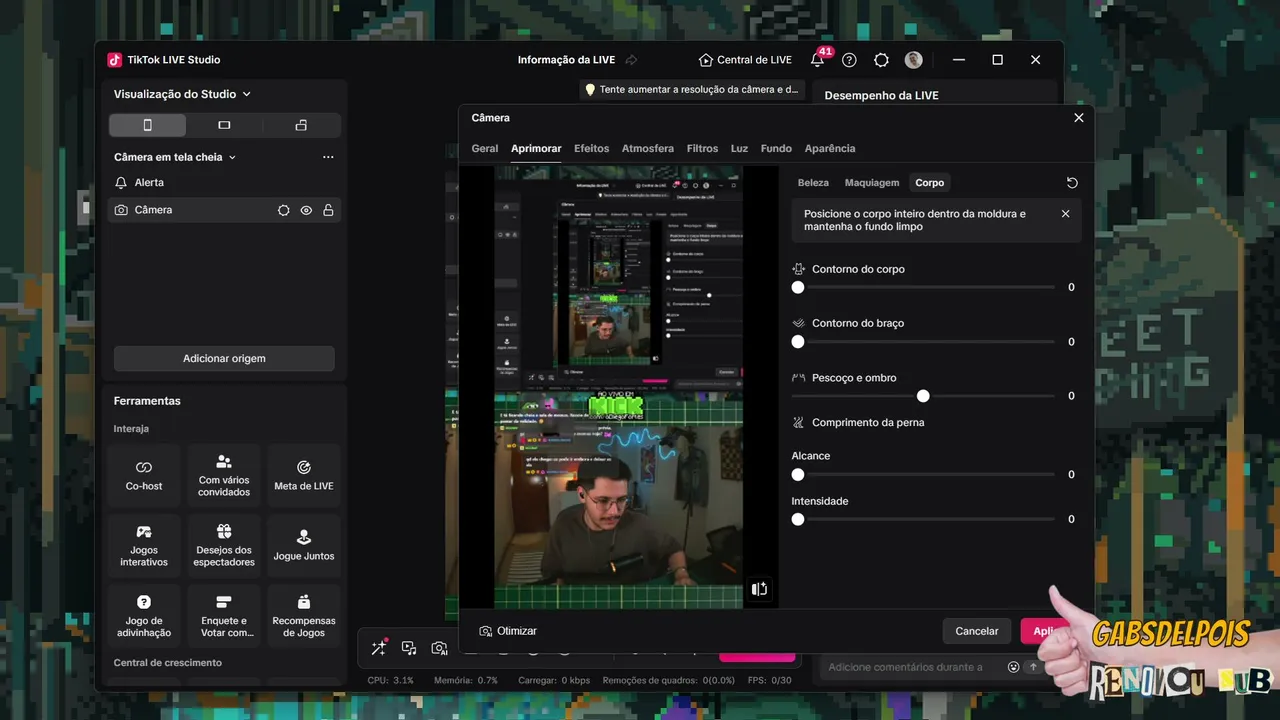Open the profile avatar menu
The width and height of the screenshot is (1280, 720).
coord(913,60)
